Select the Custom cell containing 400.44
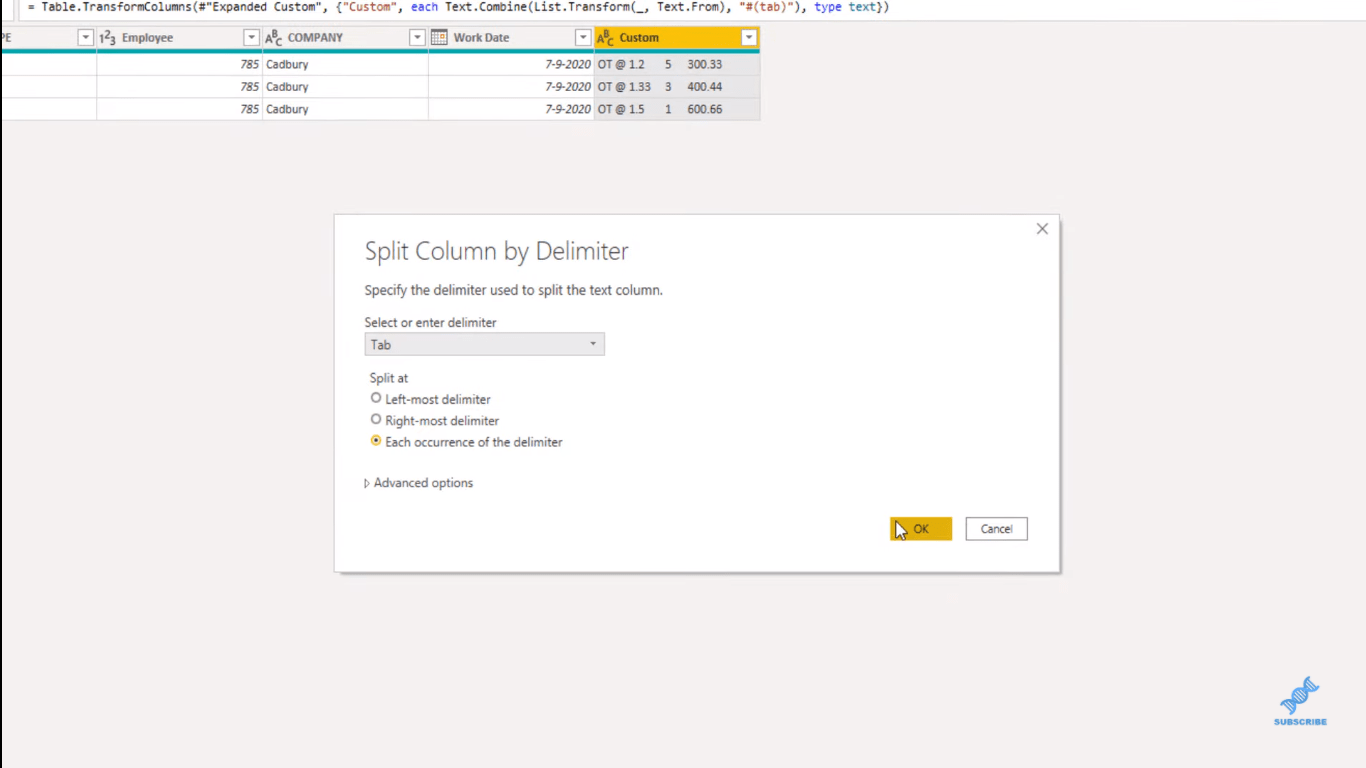Viewport: 1366px width, 768px height. point(676,87)
